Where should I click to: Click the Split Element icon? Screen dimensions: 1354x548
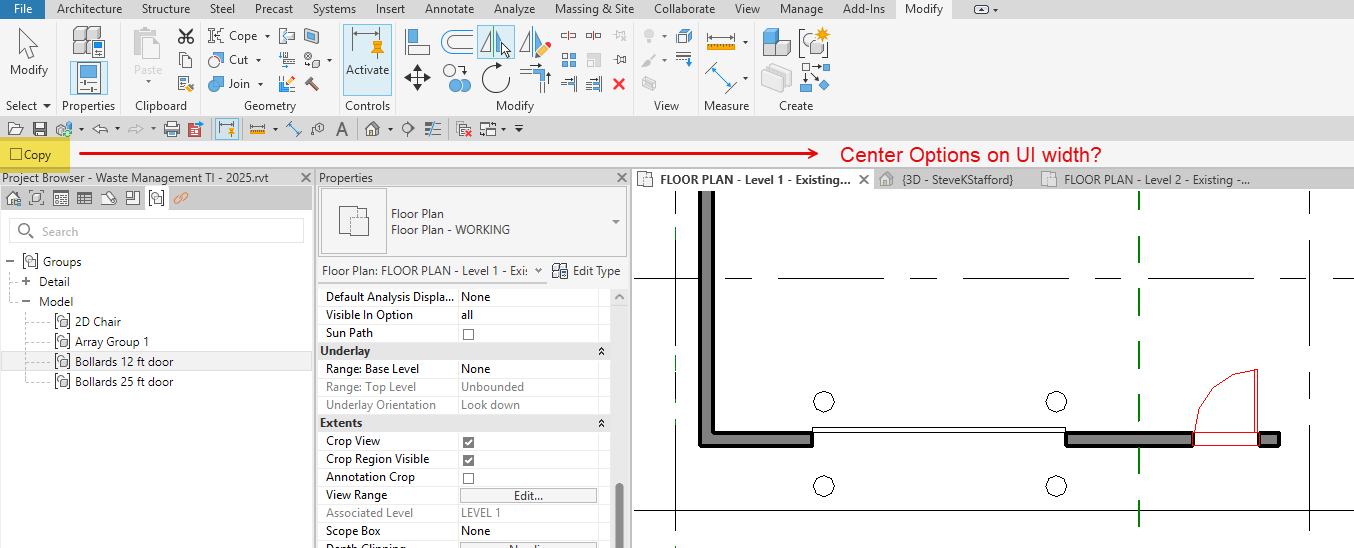click(x=569, y=36)
